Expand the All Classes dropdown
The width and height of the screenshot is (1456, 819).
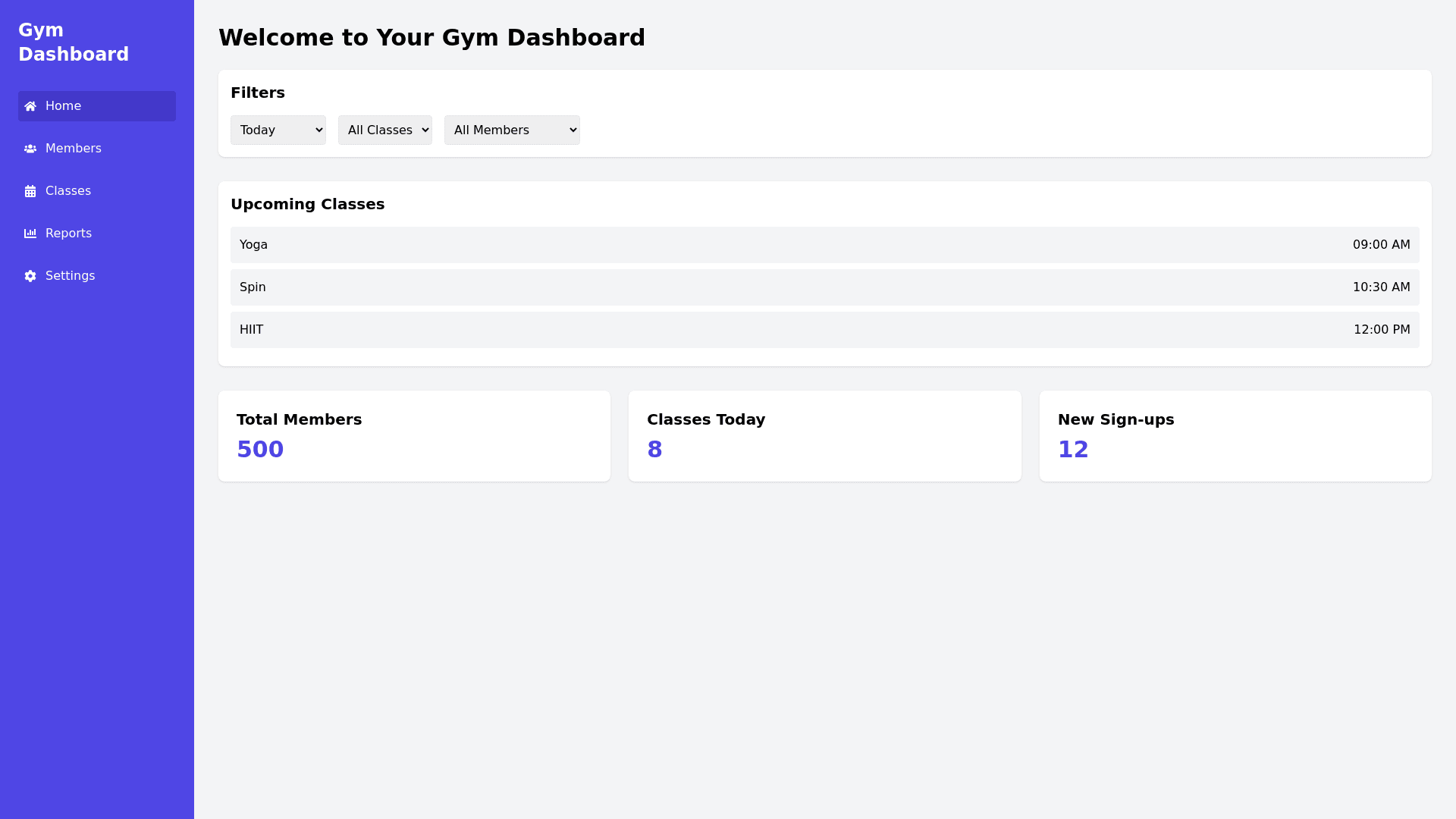point(384,130)
